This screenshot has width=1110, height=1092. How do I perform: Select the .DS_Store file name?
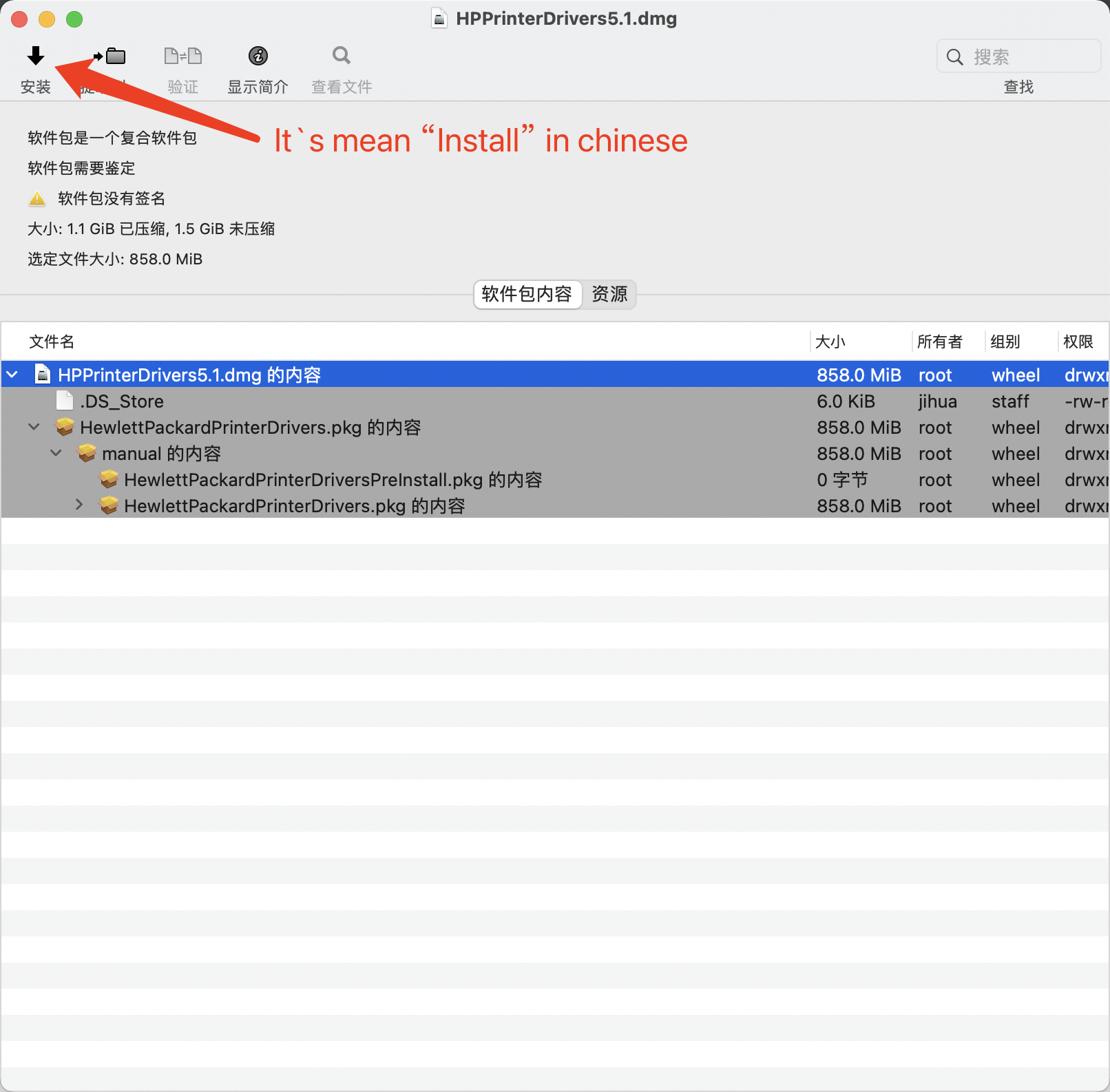pos(122,401)
